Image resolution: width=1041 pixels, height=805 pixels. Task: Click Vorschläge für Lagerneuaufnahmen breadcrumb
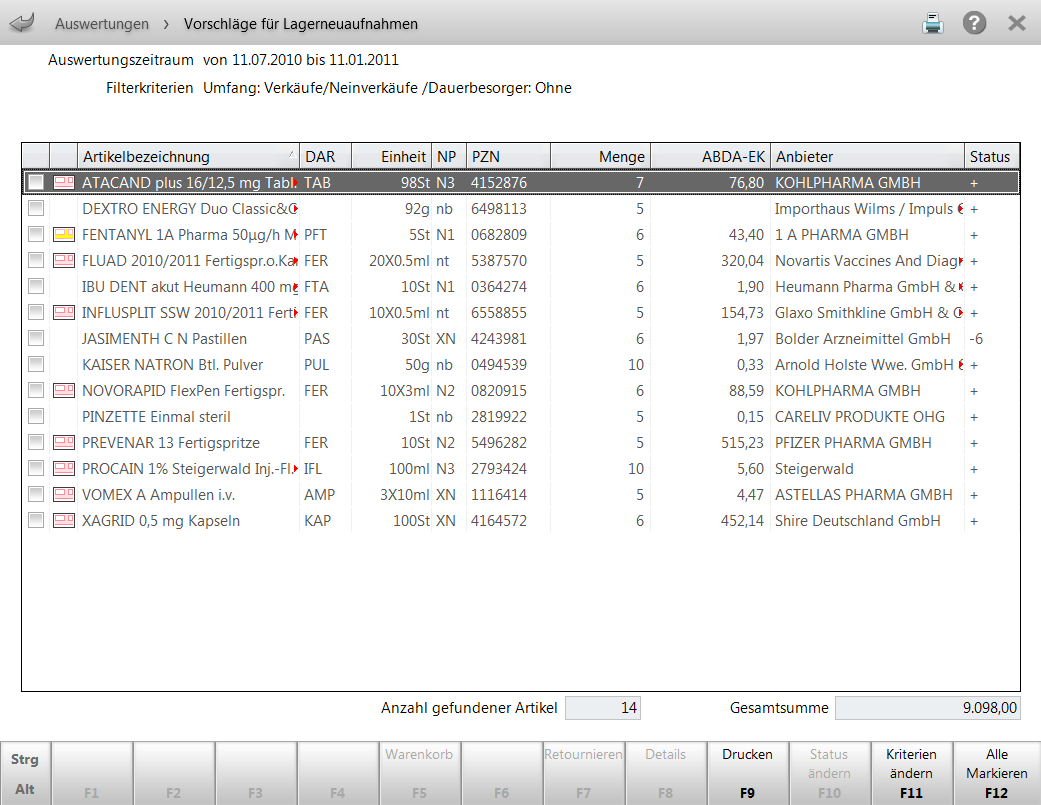pos(301,24)
